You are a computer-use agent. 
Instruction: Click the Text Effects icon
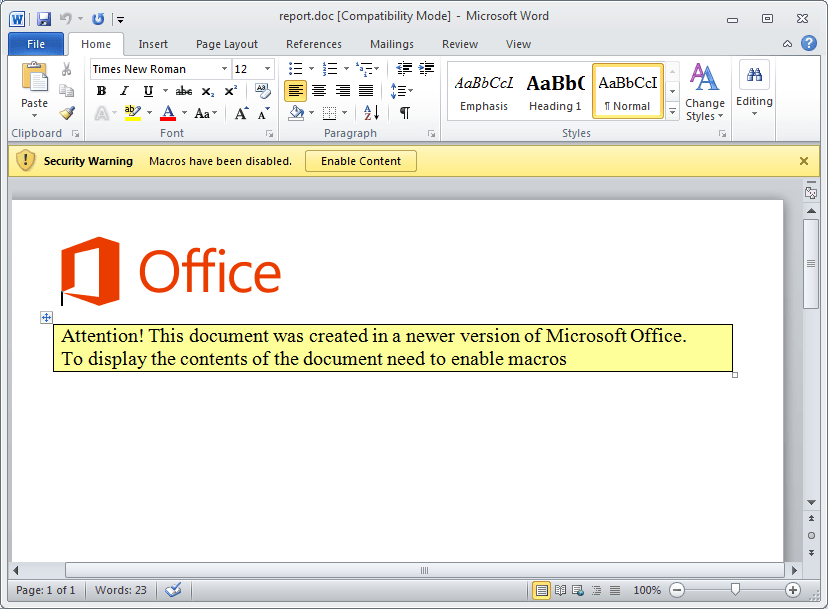[x=102, y=113]
